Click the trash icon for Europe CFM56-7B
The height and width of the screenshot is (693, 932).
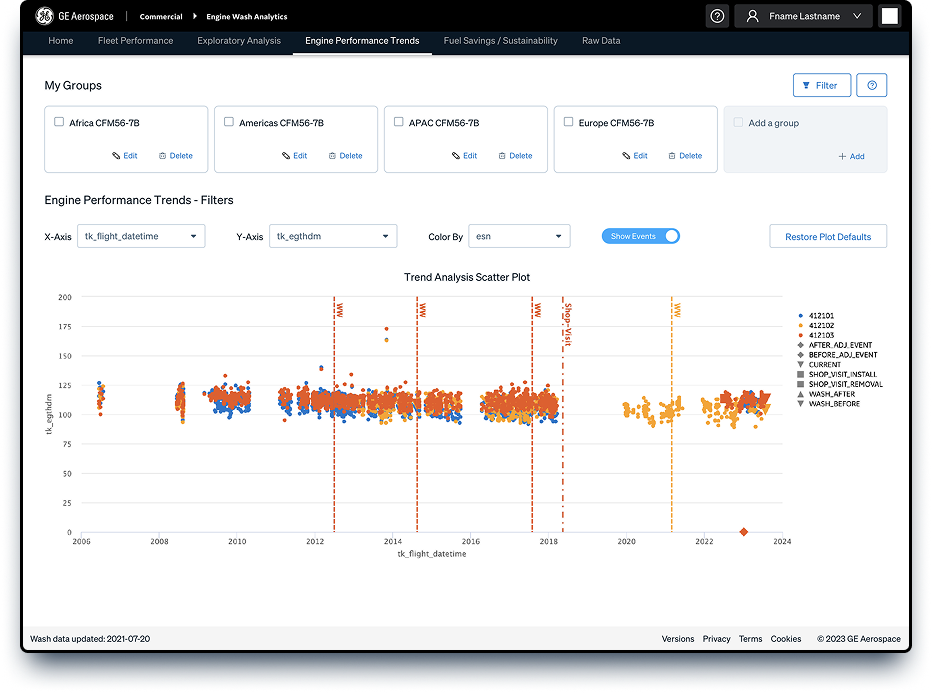coord(672,156)
